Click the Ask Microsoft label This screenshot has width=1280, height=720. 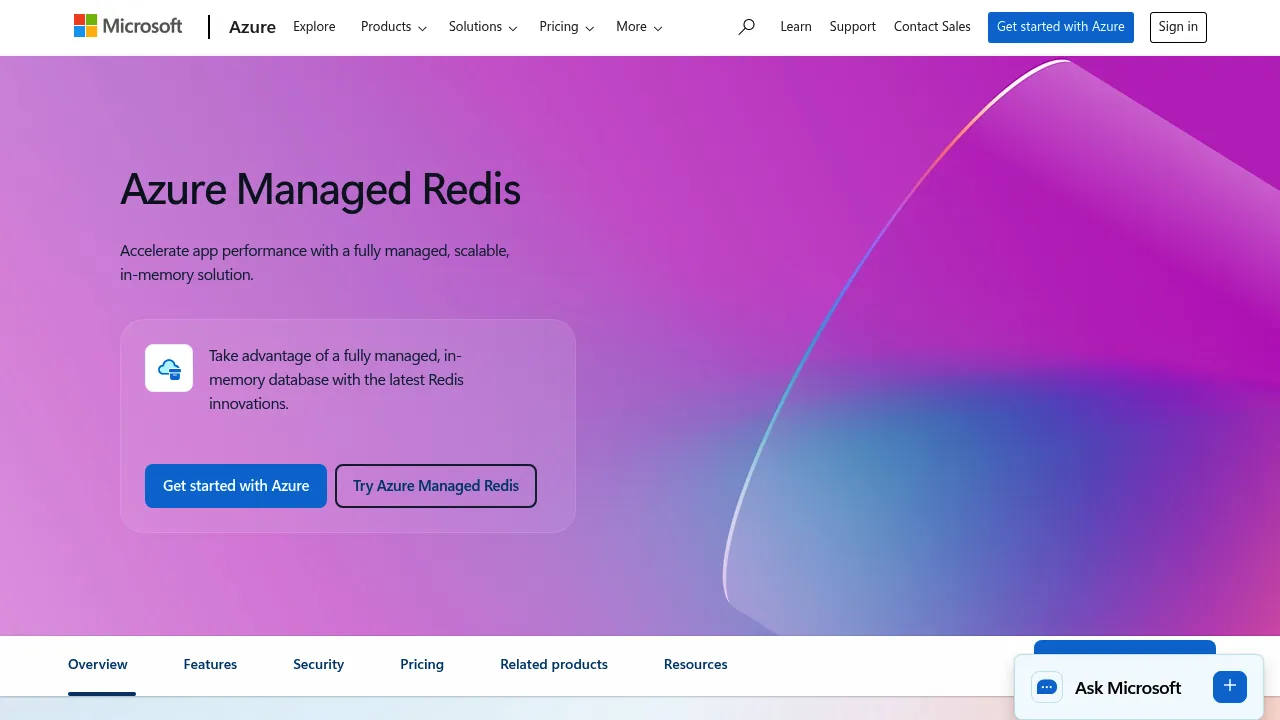(x=1128, y=688)
